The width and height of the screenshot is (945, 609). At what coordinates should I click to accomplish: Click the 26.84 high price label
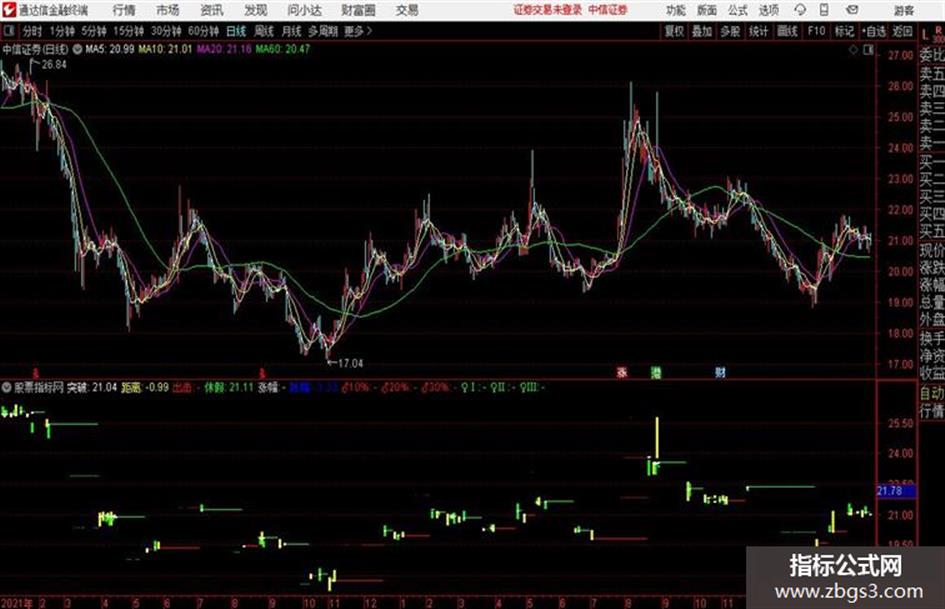coord(54,65)
